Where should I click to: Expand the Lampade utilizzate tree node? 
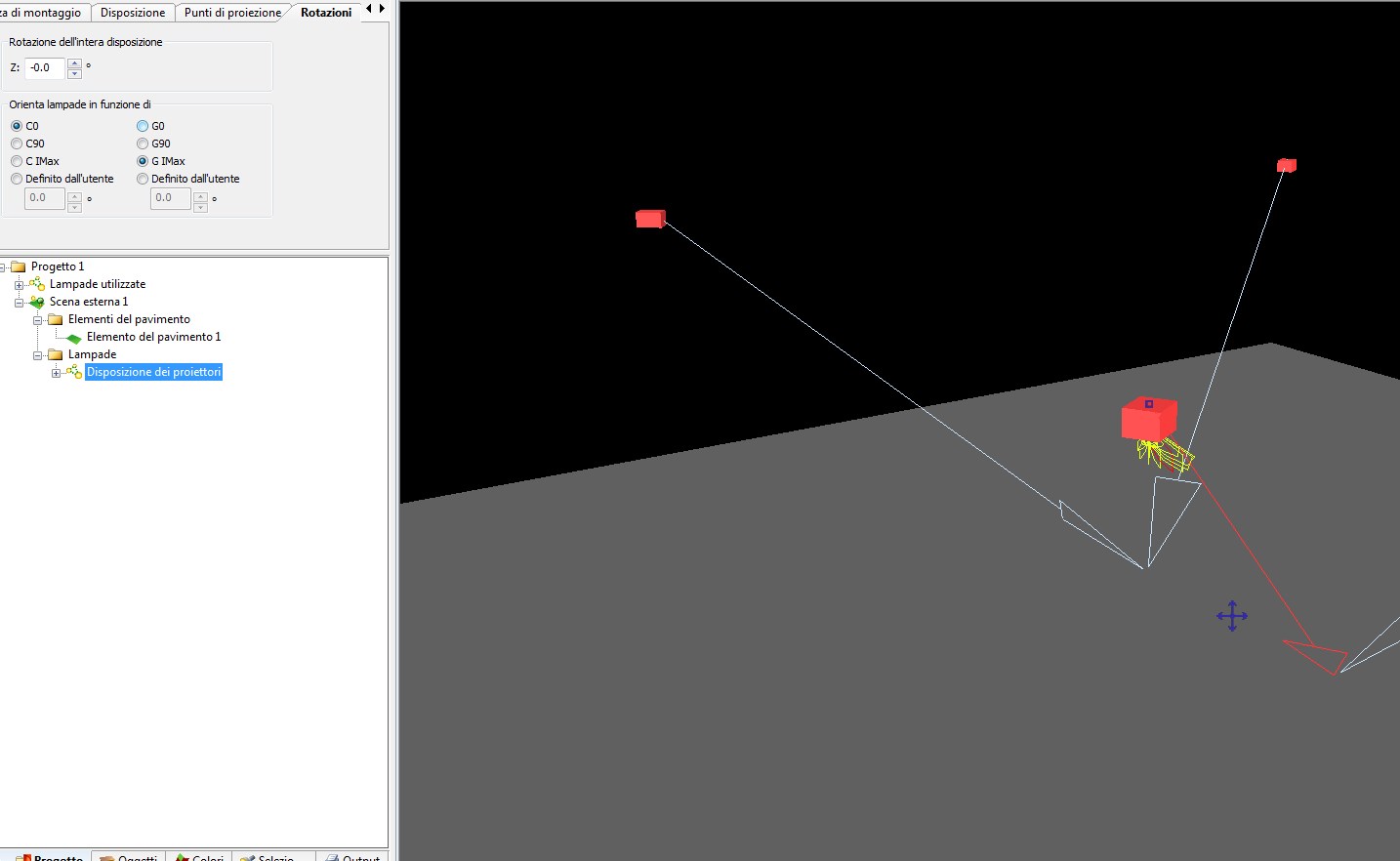pyautogui.click(x=19, y=285)
